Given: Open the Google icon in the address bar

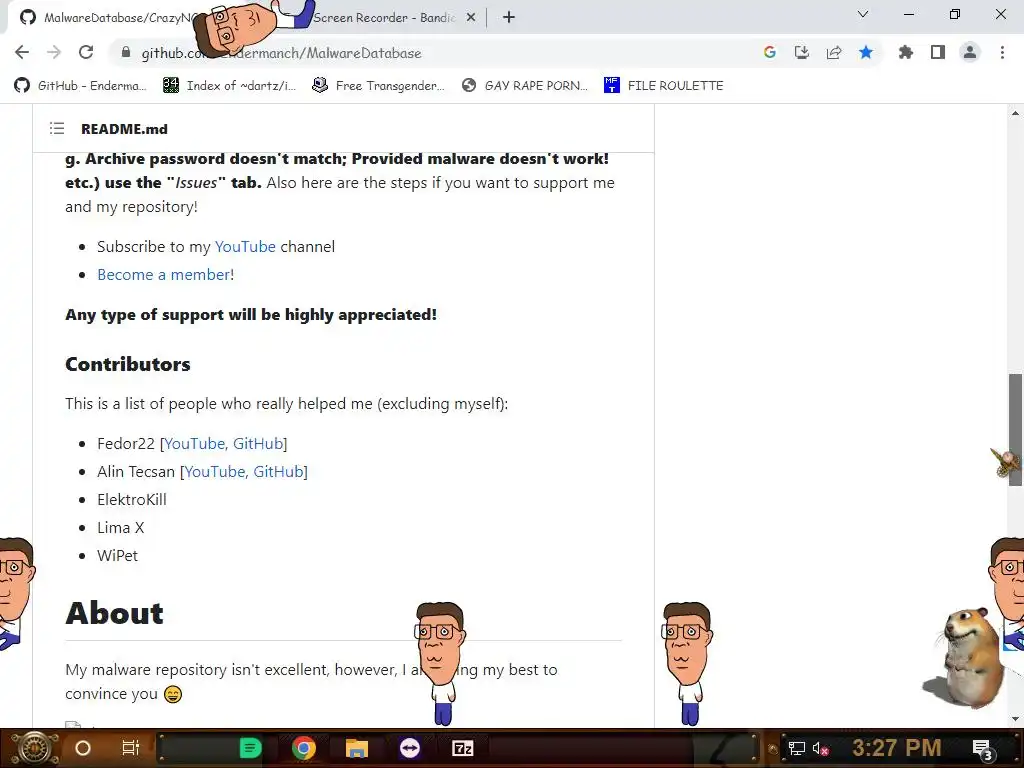Looking at the screenshot, I should coord(770,52).
